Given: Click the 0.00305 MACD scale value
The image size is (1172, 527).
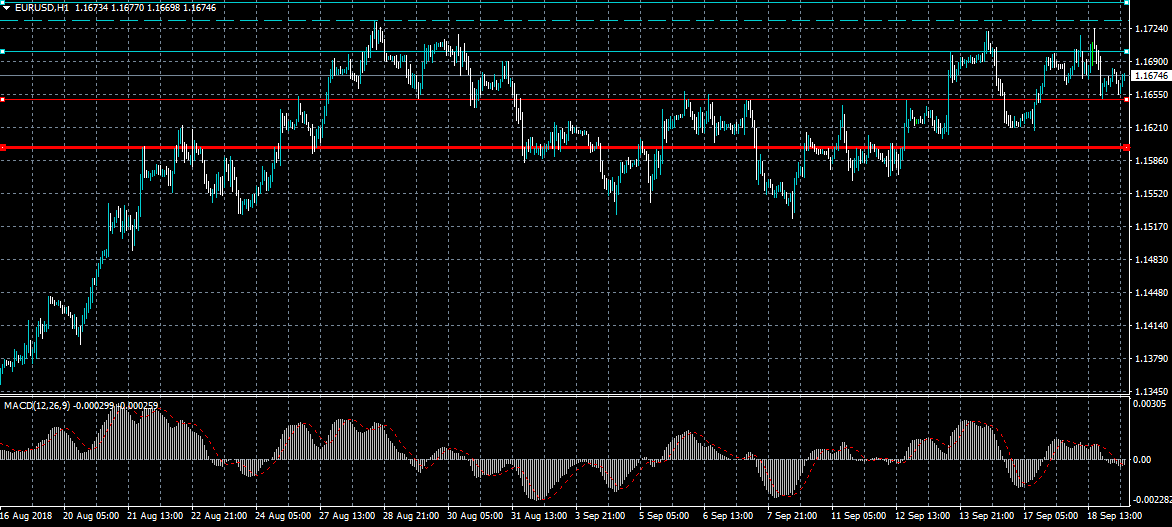Looking at the screenshot, I should [x=1150, y=404].
